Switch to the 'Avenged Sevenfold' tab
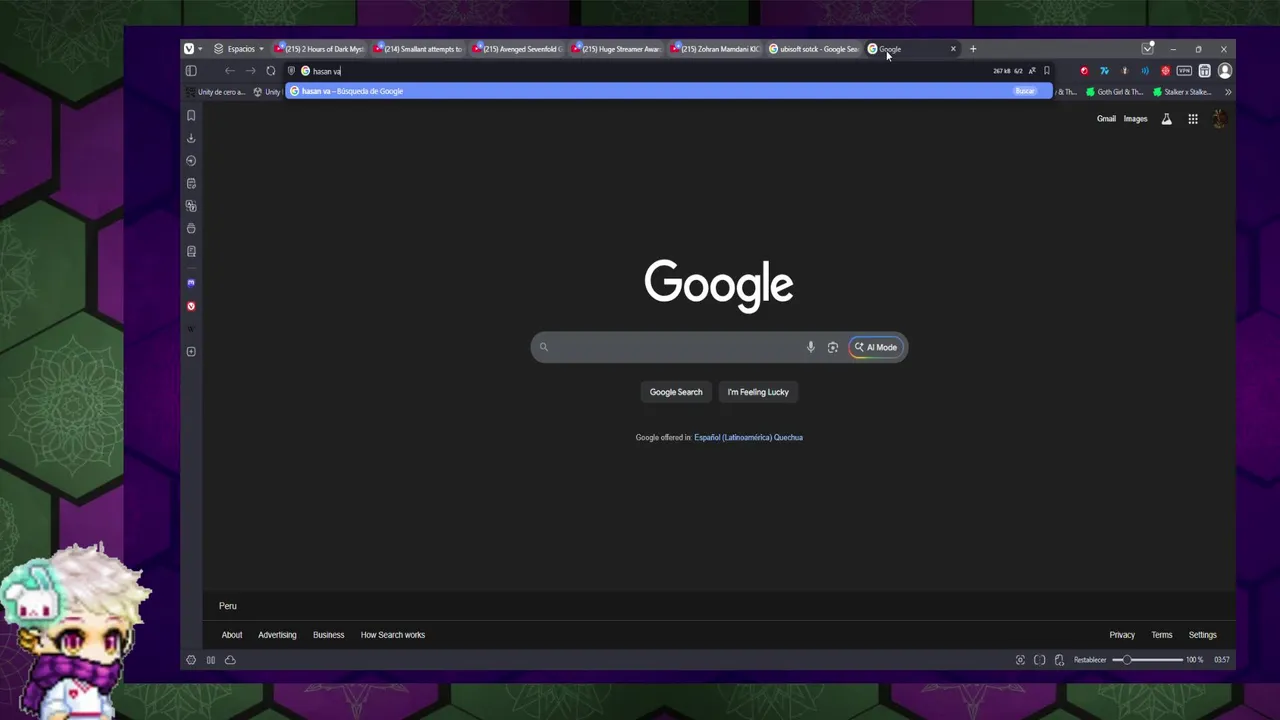1280x720 pixels. 518,49
